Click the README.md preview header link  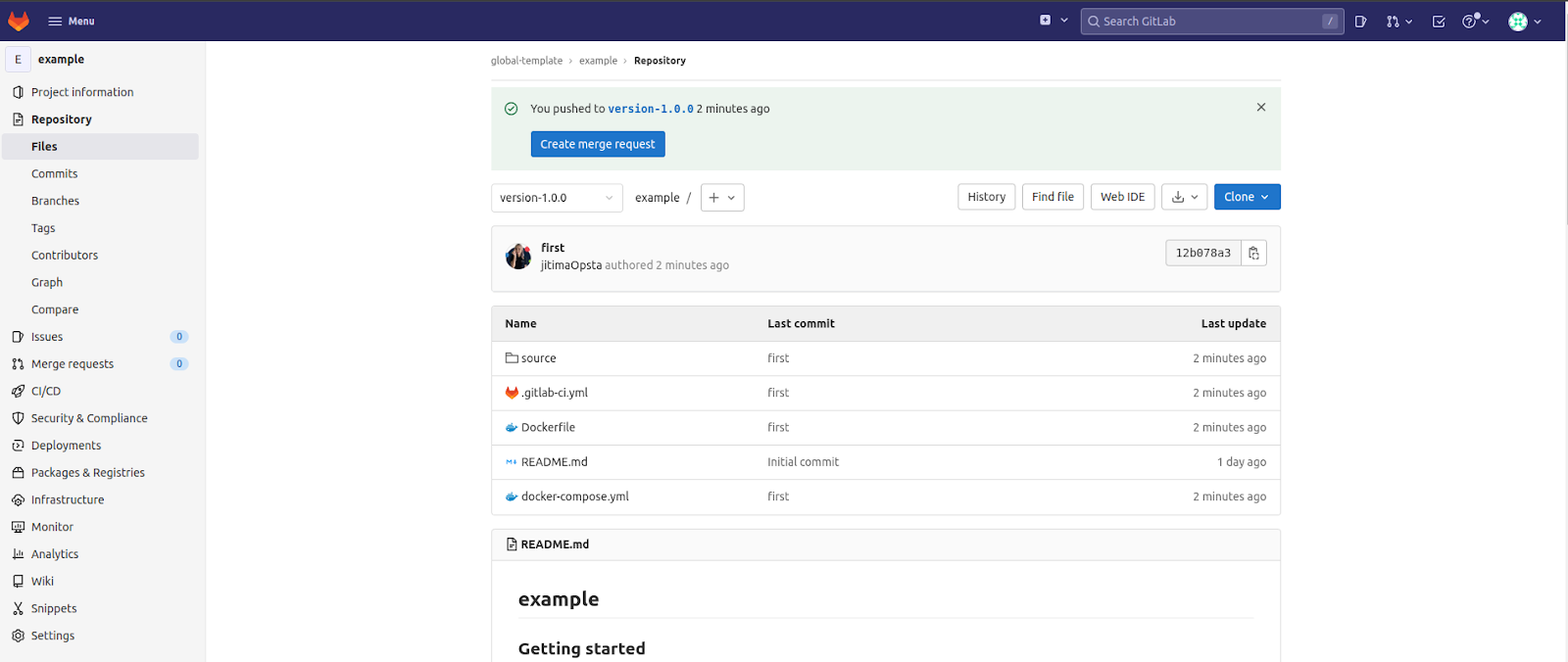click(x=555, y=544)
